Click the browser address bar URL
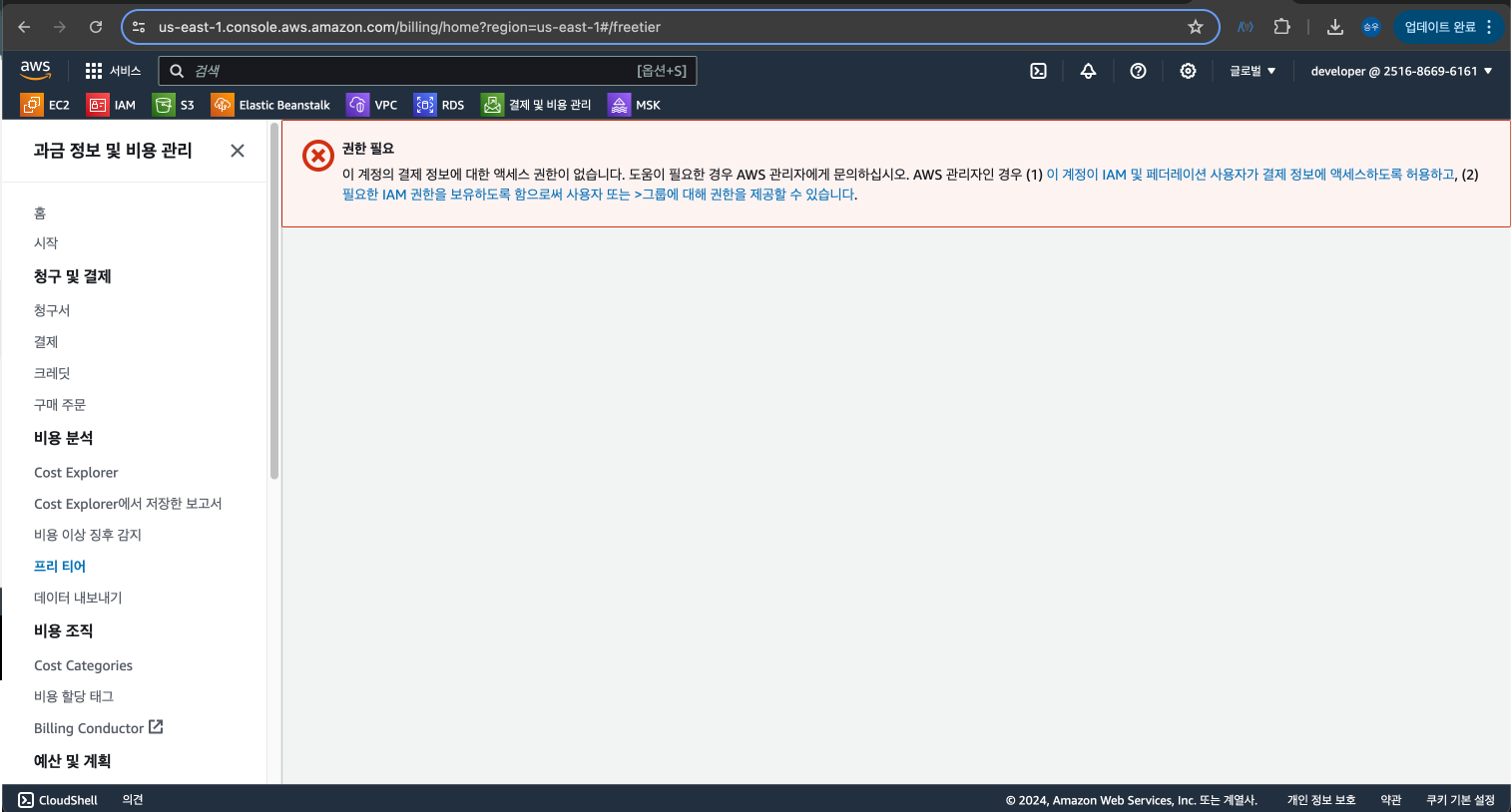Image resolution: width=1511 pixels, height=812 pixels. coord(409,27)
